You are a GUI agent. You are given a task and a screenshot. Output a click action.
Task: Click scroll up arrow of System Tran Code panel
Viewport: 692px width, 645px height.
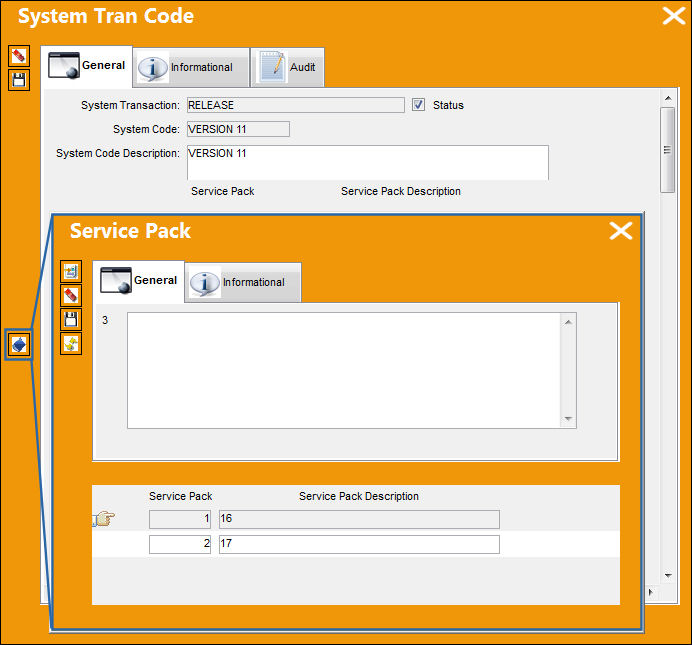pos(668,98)
